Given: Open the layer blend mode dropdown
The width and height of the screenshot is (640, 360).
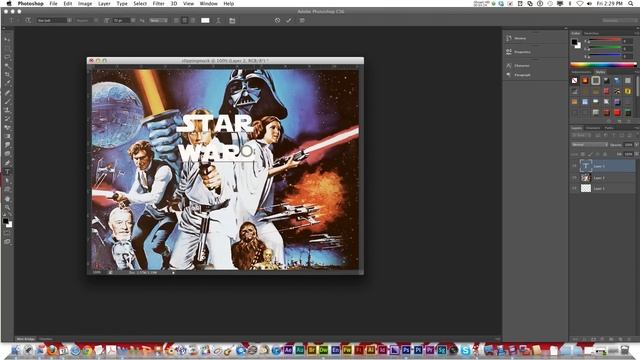Looking at the screenshot, I should (x=589, y=144).
